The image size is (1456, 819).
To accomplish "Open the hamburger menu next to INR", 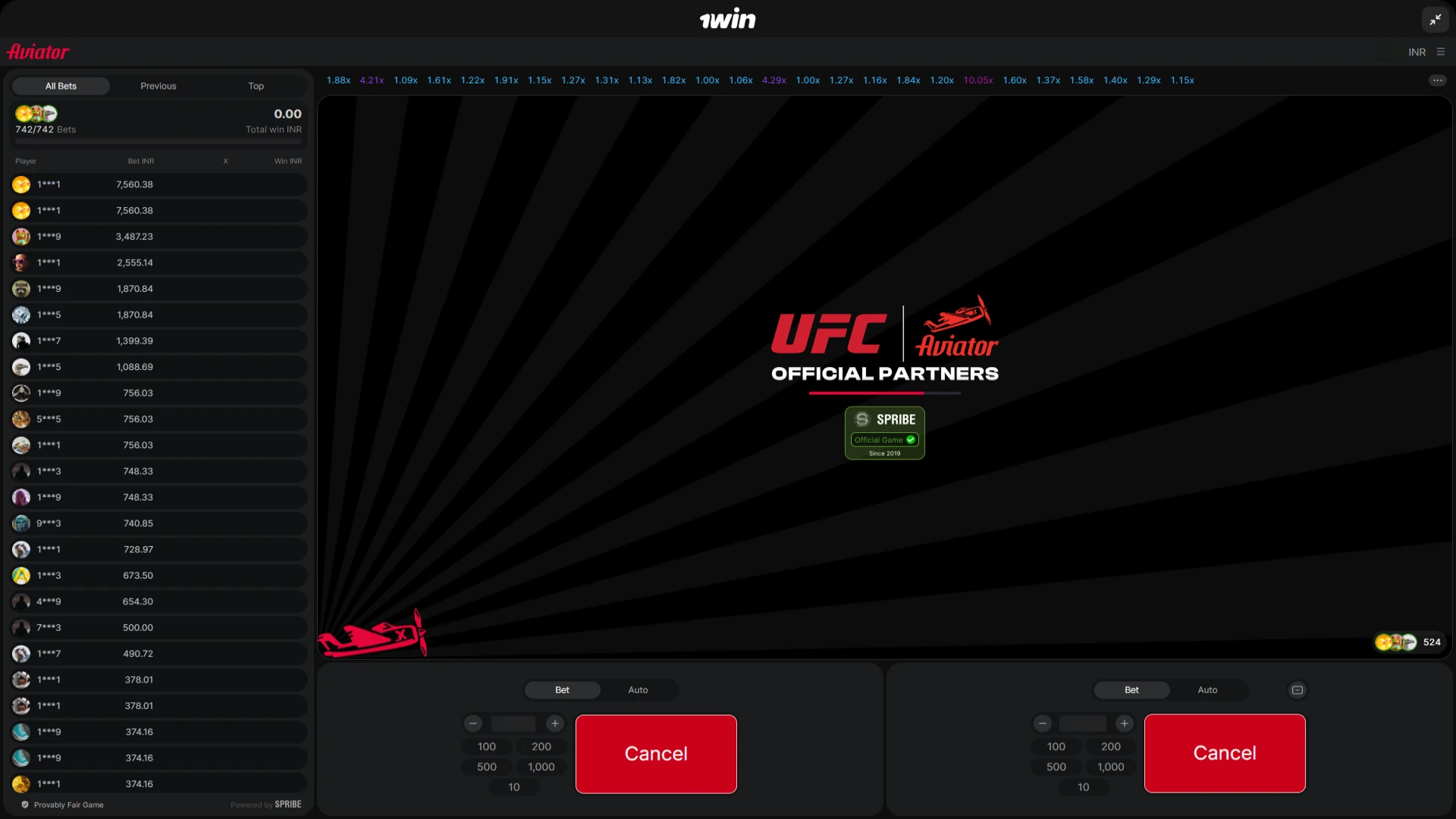I will click(1441, 52).
